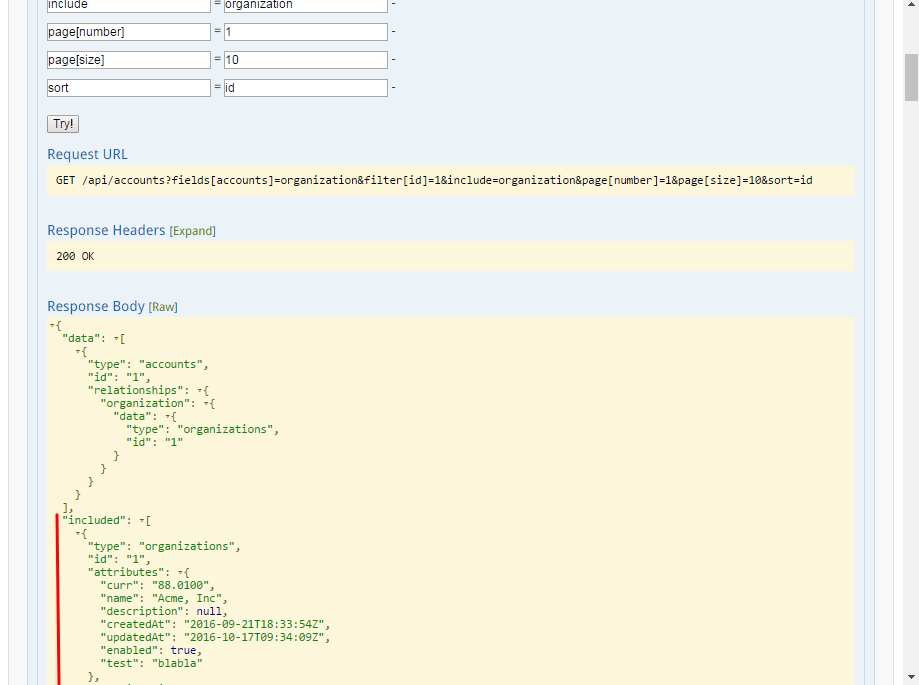Click the Try! button

(63, 124)
